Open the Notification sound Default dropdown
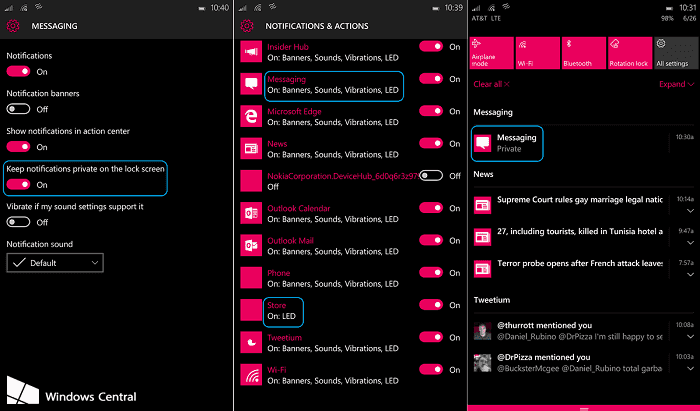Screen dimensions: 700x411 pos(55,262)
